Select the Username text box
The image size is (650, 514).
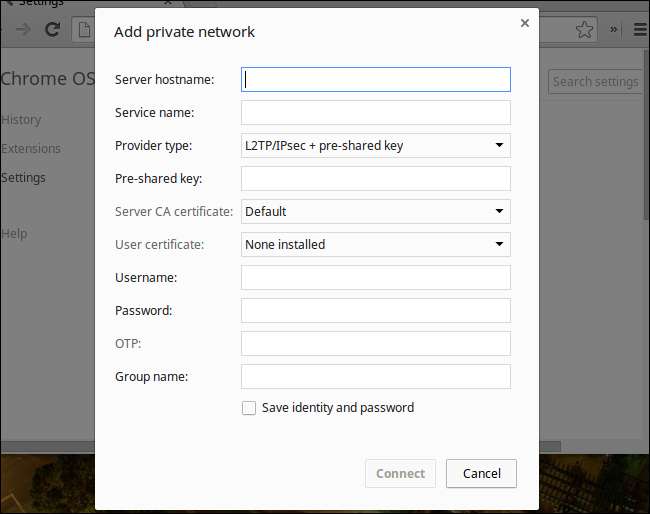[375, 278]
